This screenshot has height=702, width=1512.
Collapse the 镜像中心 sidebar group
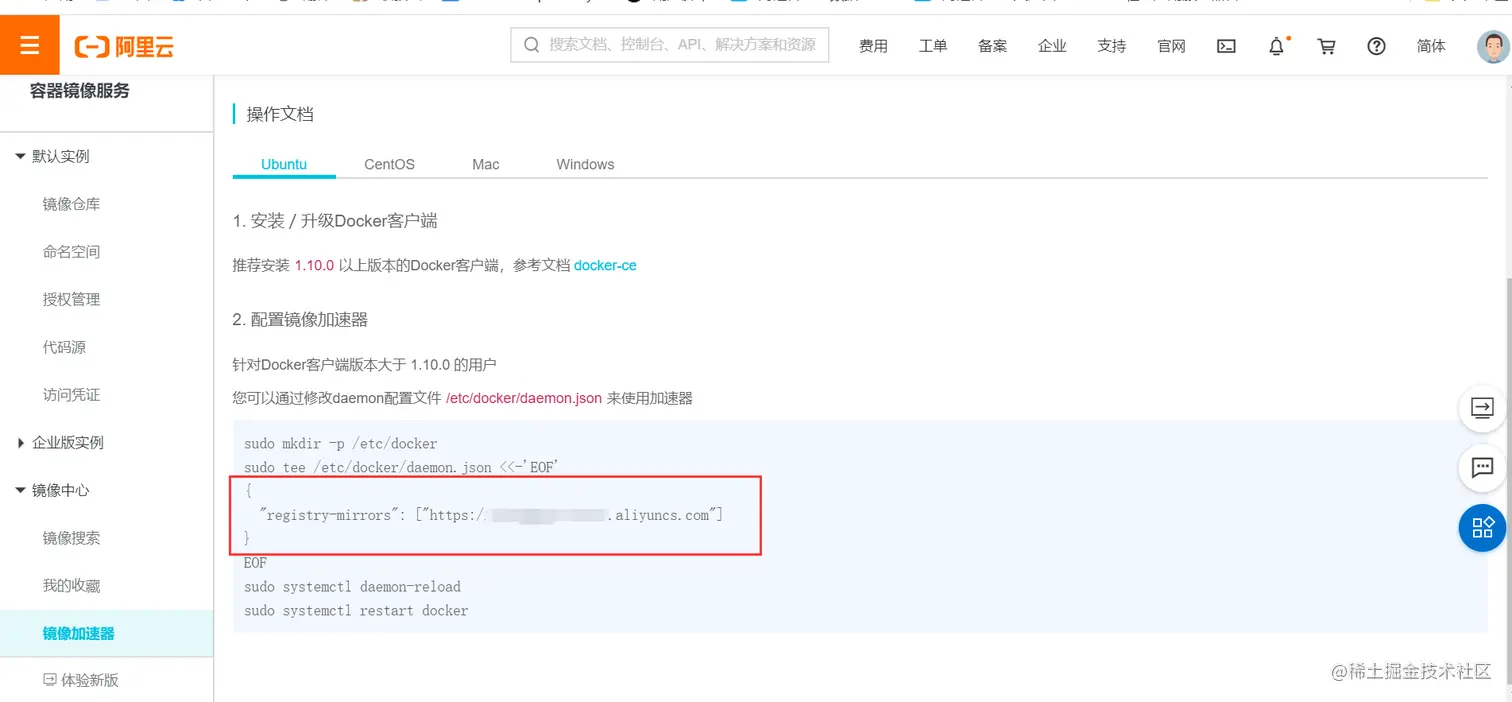tap(52, 490)
